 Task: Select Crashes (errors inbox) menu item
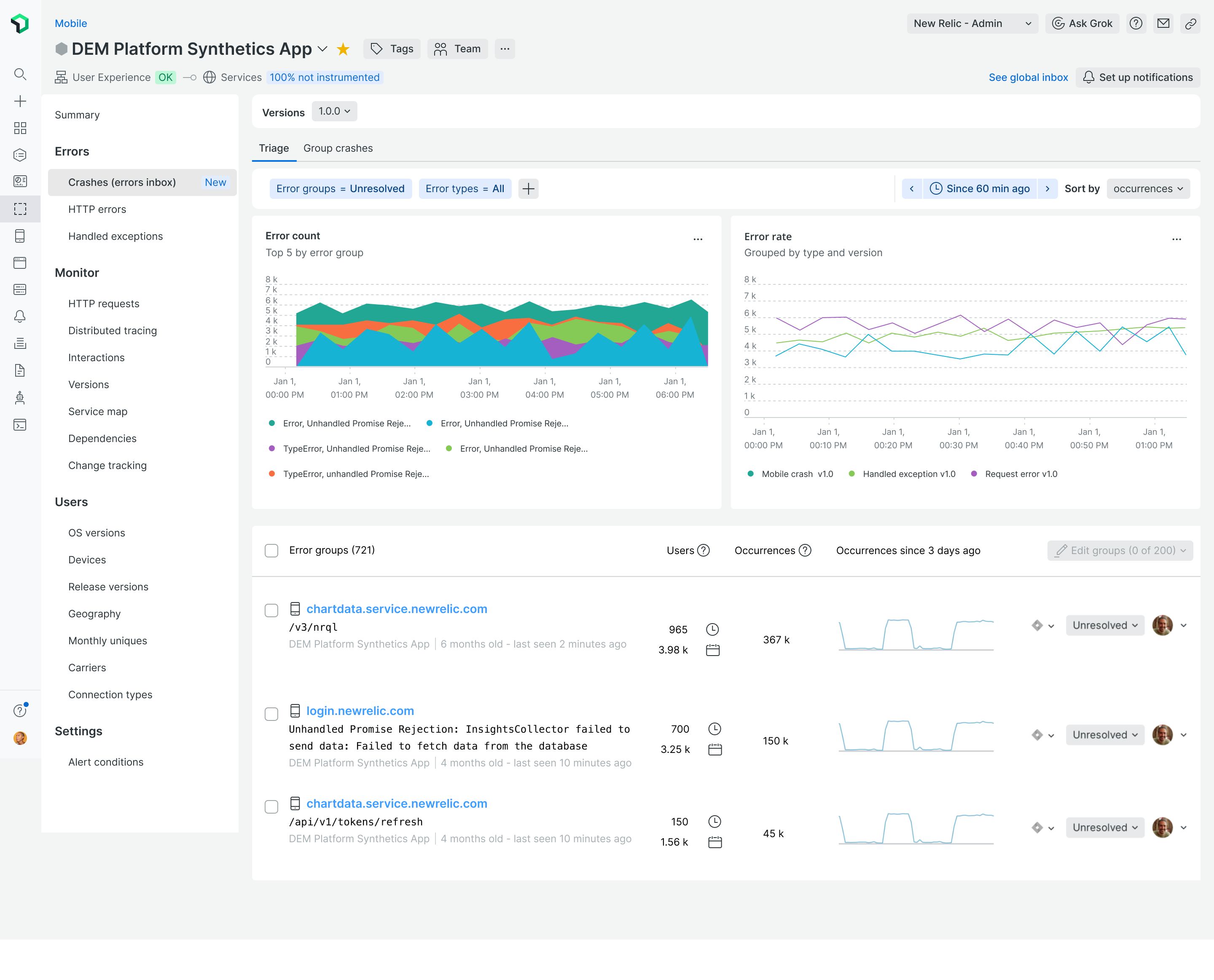pyautogui.click(x=142, y=182)
